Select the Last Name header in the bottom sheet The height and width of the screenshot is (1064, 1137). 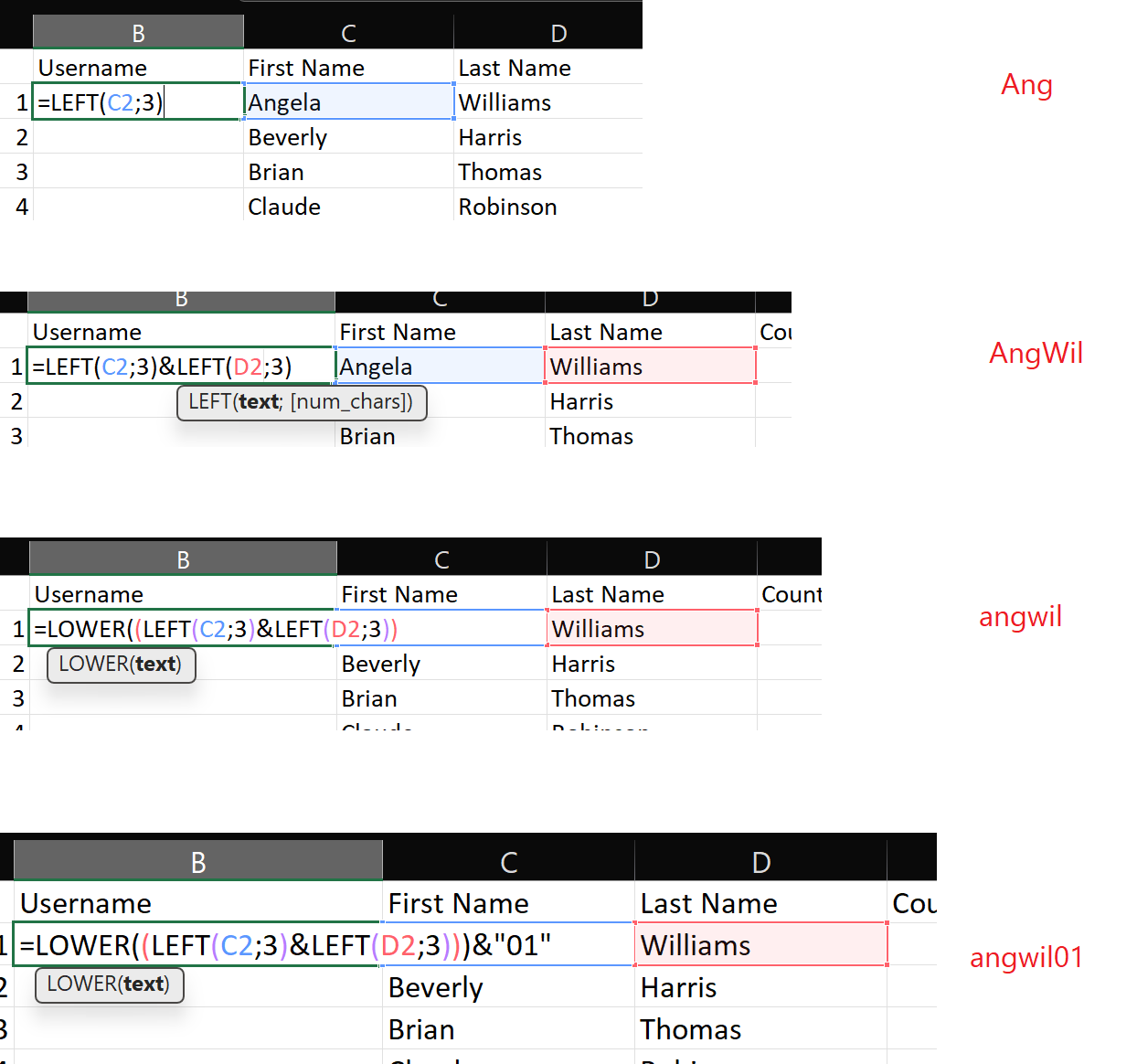point(760,902)
